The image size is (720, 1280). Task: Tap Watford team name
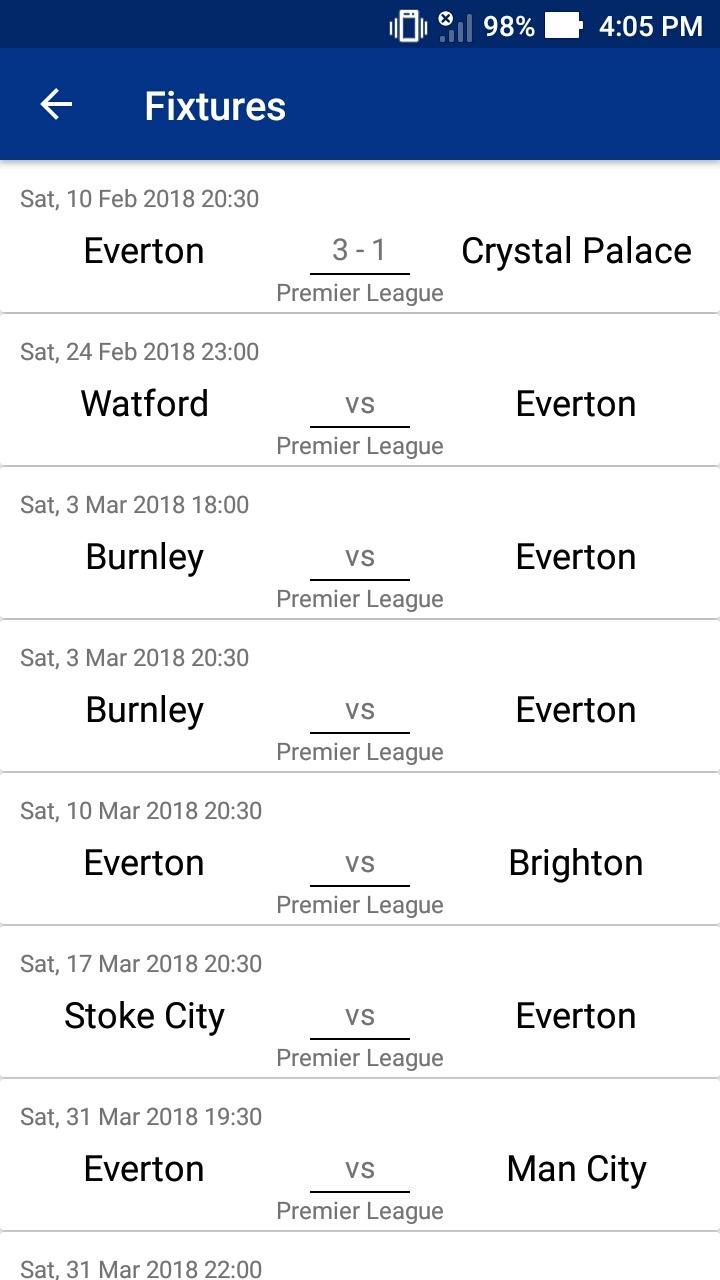coord(144,404)
